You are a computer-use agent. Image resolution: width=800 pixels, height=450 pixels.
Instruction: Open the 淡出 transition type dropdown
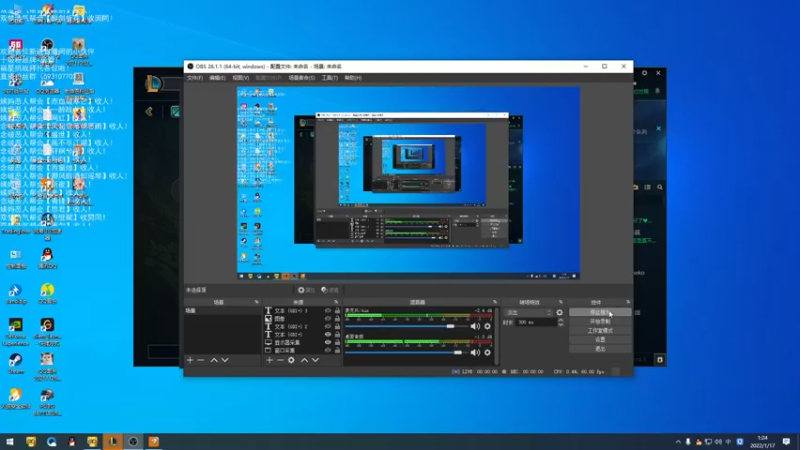(528, 312)
